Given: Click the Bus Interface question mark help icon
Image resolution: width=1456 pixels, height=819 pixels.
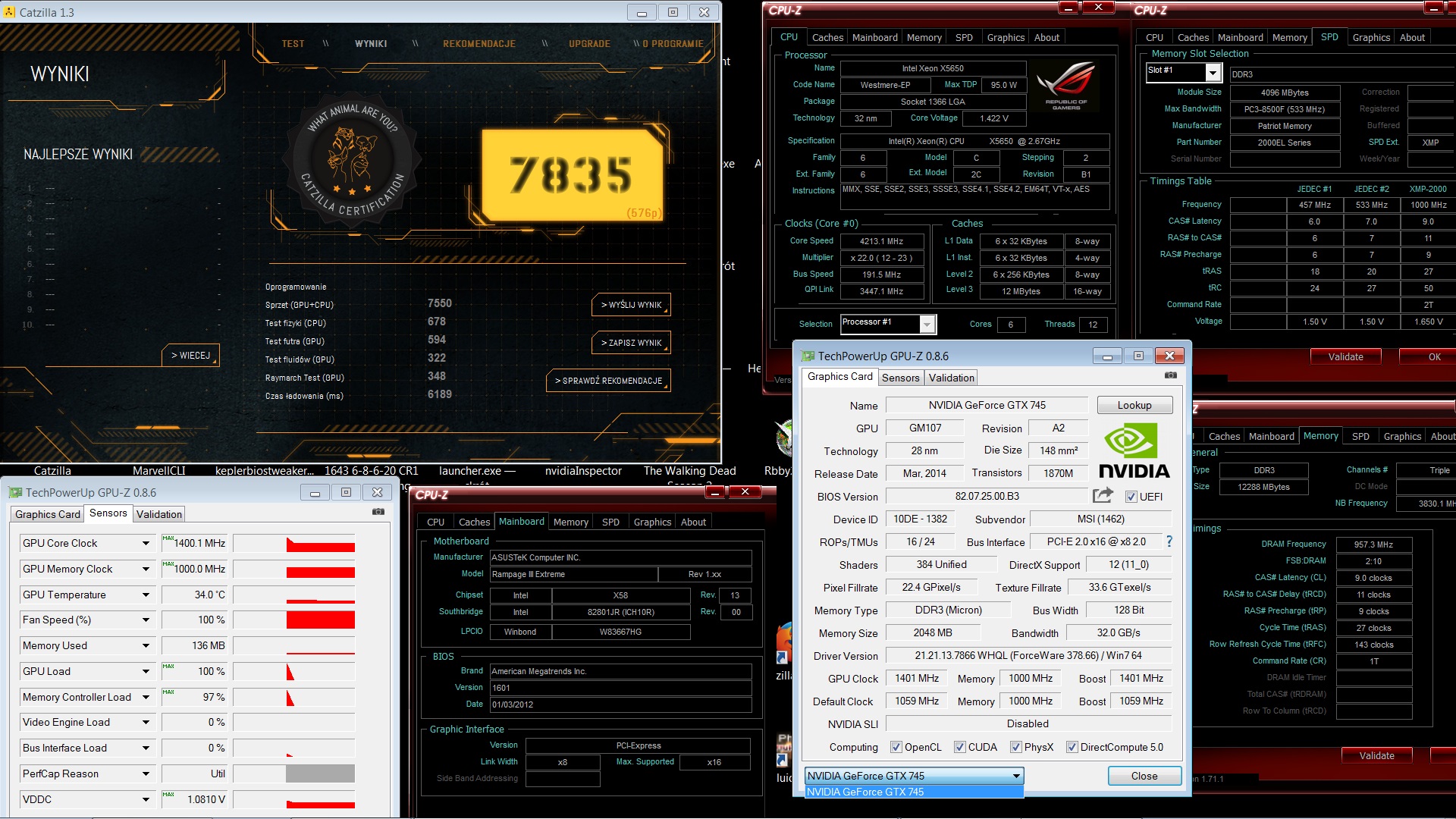Looking at the screenshot, I should point(1169,541).
